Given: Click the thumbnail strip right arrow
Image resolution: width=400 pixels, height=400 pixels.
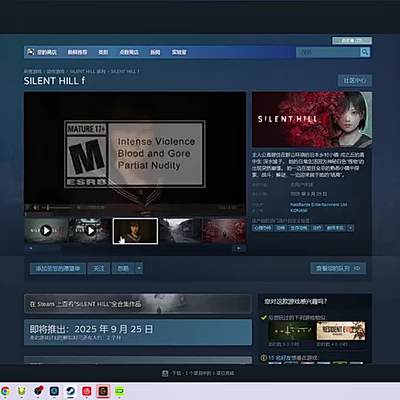Looking at the screenshot, I should tap(239, 248).
